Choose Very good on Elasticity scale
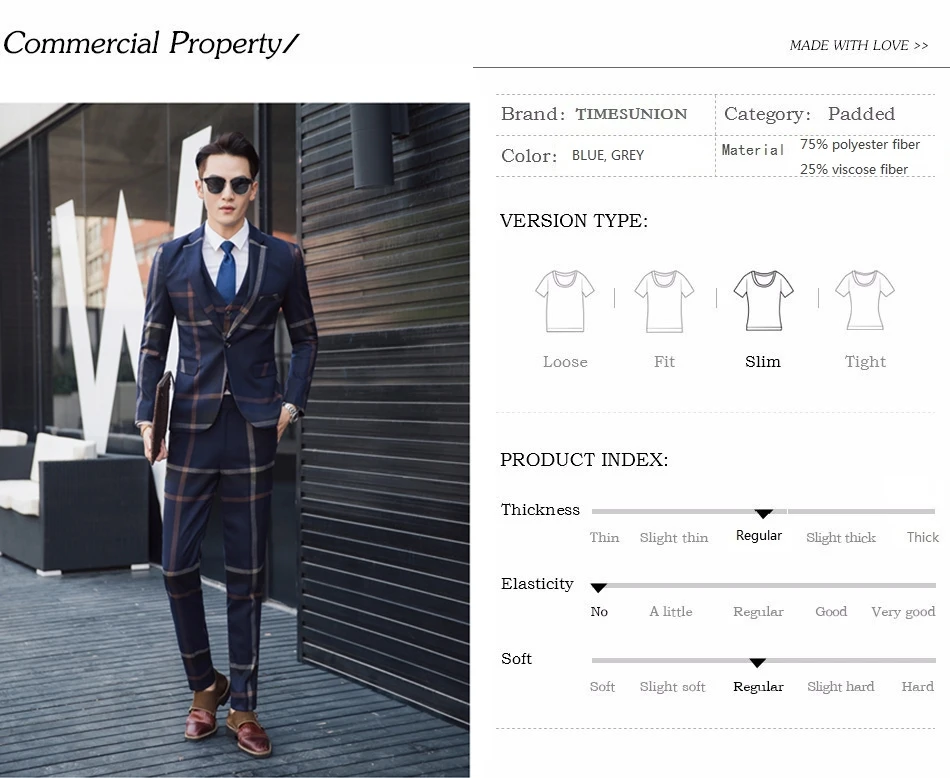950x778 pixels. (903, 612)
